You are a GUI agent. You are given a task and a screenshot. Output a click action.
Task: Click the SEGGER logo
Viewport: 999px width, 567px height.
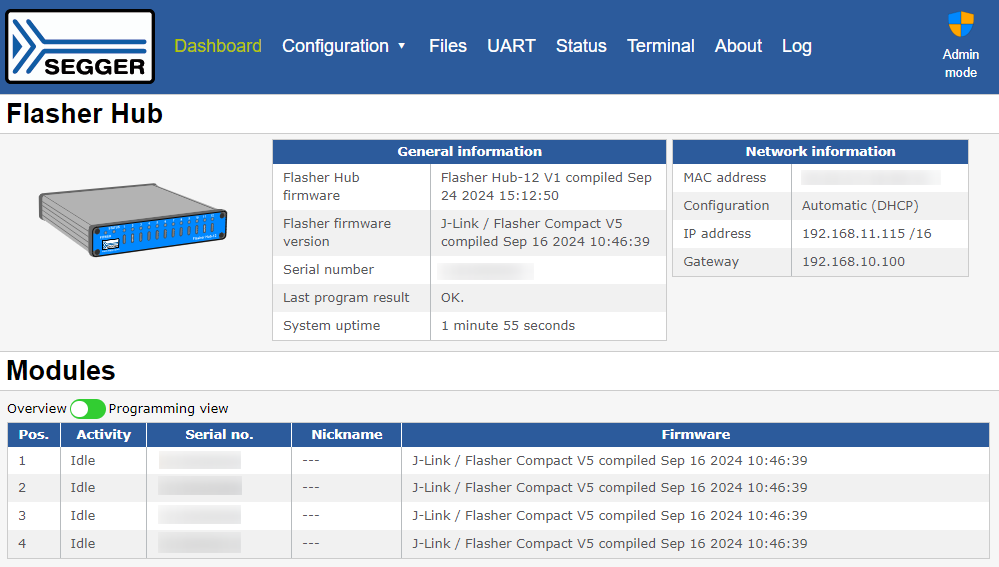(x=80, y=46)
